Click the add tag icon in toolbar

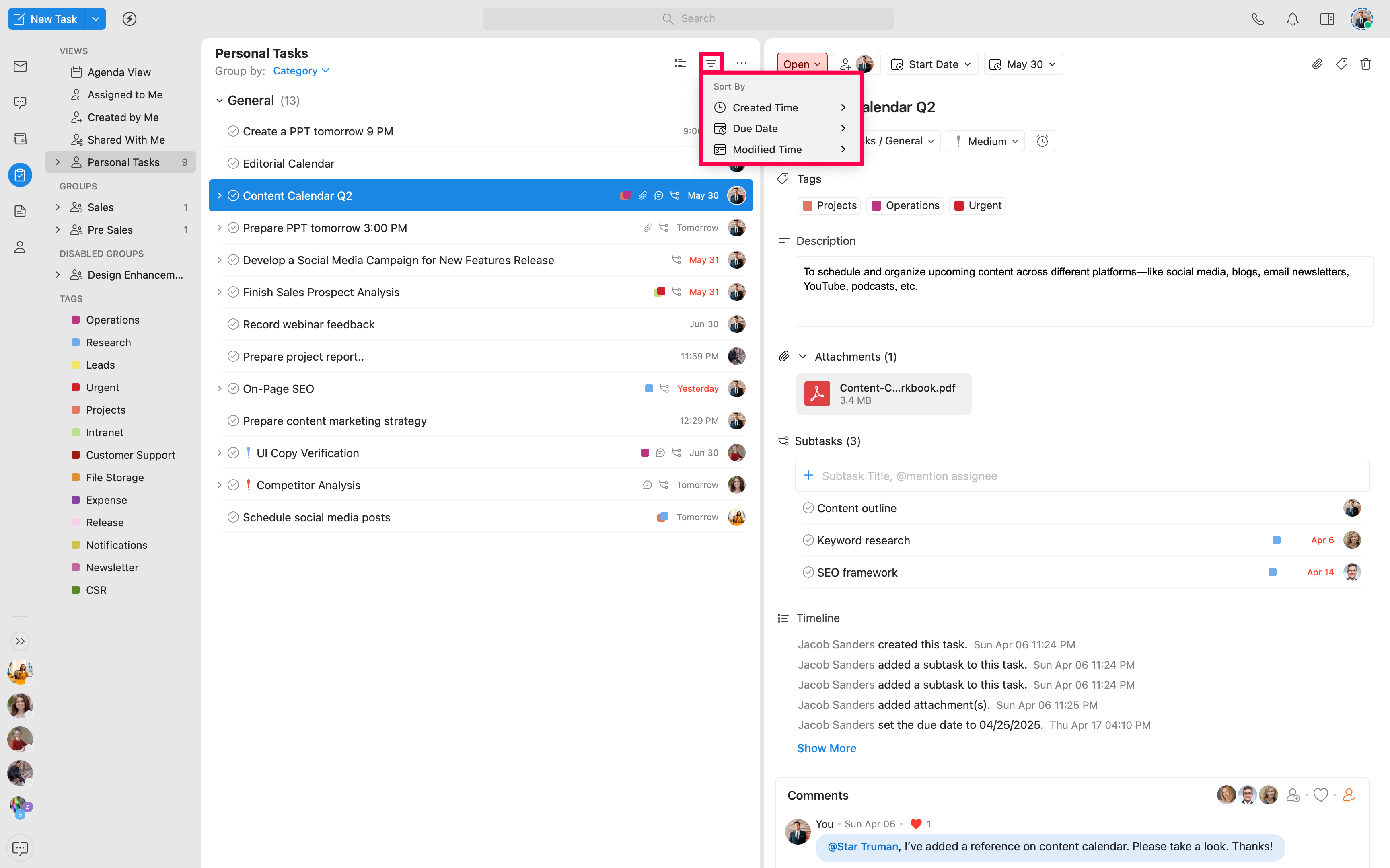click(1341, 64)
